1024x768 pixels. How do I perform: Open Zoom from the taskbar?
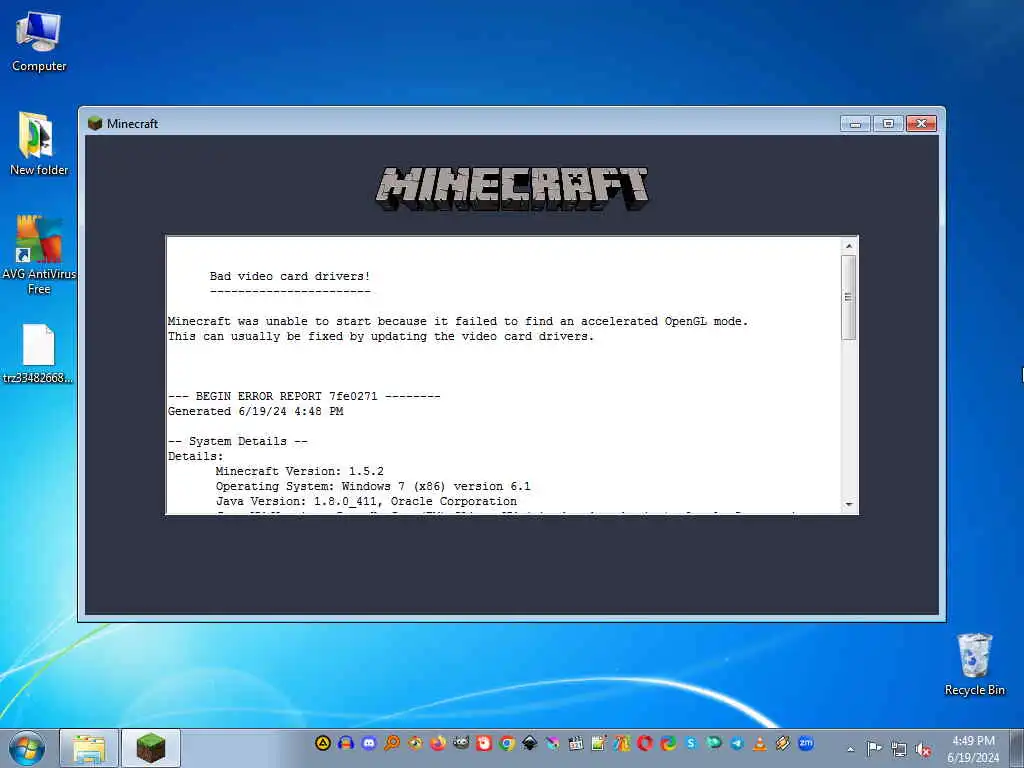[x=806, y=743]
